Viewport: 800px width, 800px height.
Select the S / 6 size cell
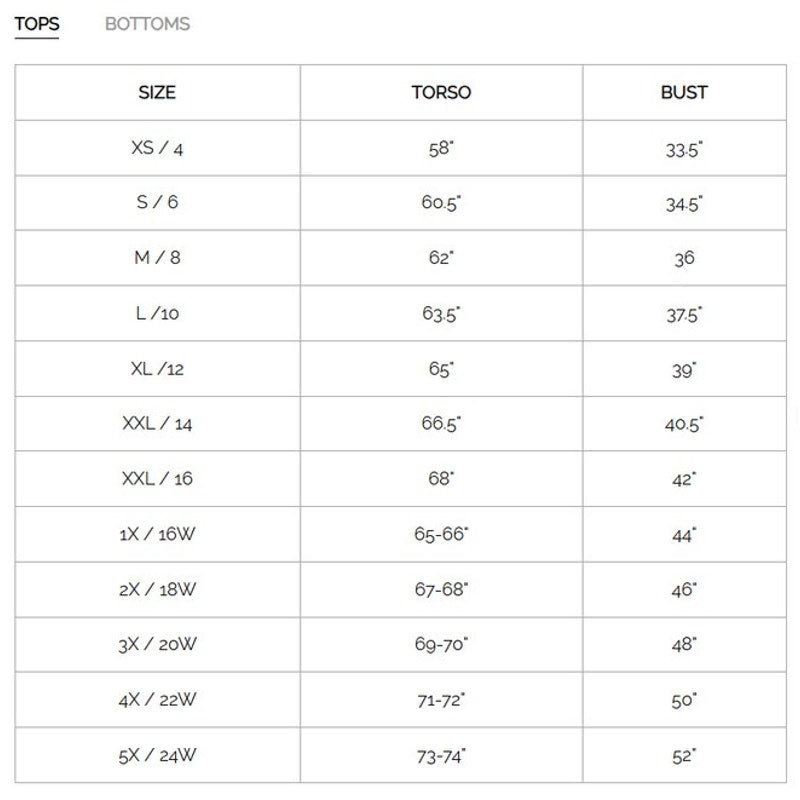[157, 202]
